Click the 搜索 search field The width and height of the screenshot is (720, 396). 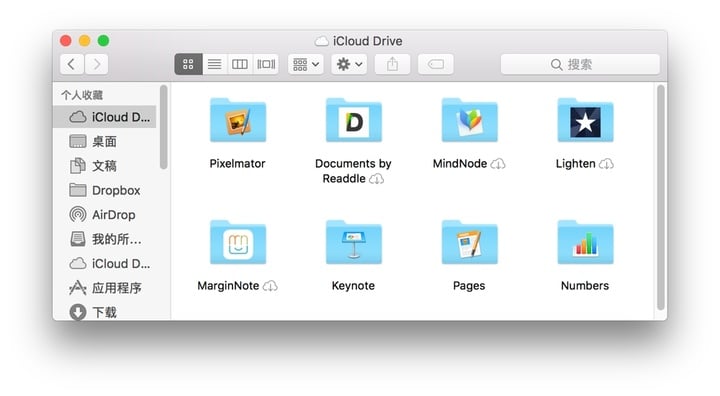580,64
